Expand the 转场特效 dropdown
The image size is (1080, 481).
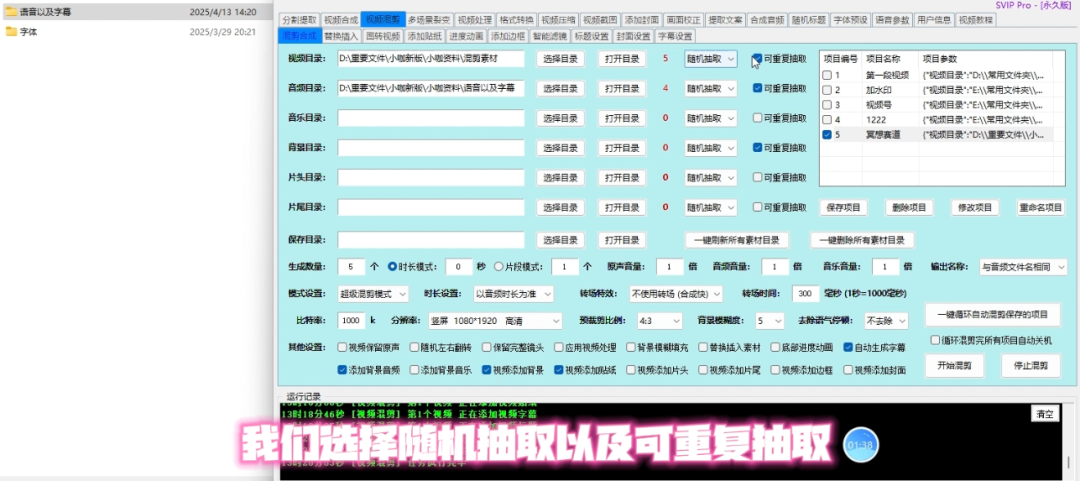click(675, 294)
